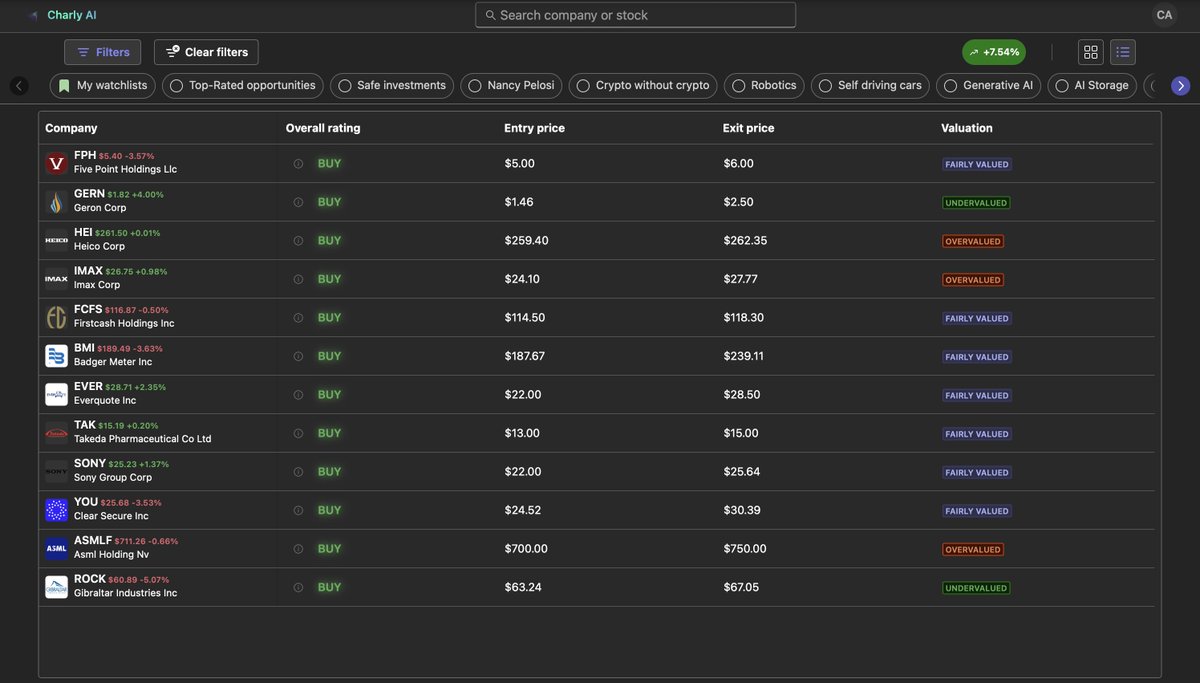Open My watchlists chip
This screenshot has width=1200, height=683.
coord(103,85)
